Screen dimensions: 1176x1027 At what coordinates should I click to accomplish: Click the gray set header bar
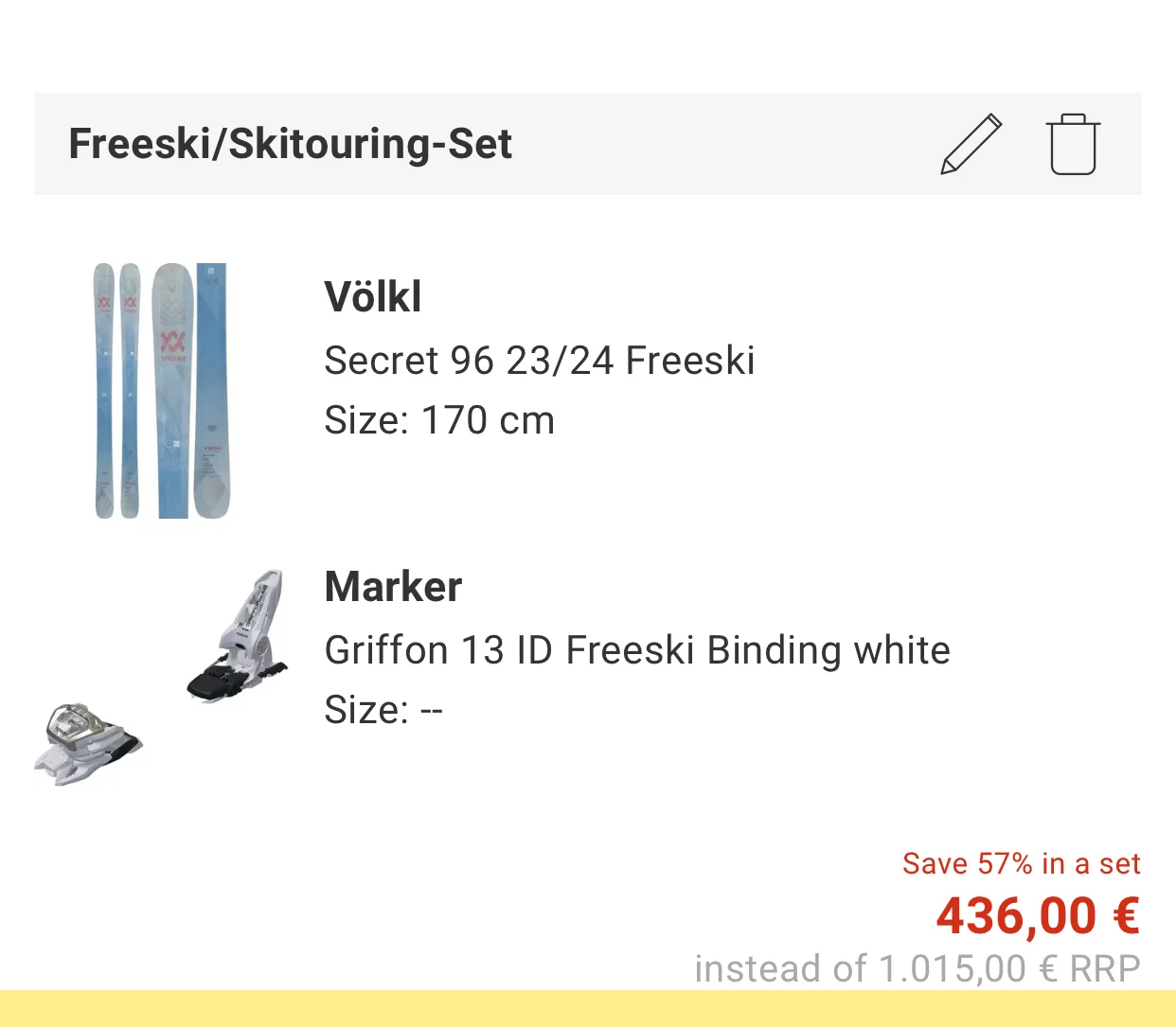tap(720, 144)
